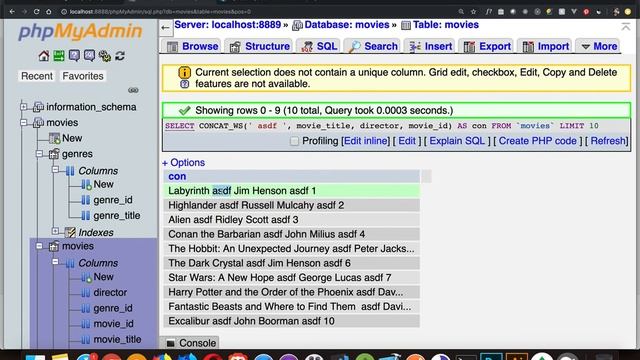Click Refresh link for query
The height and width of the screenshot is (360, 640).
608,141
